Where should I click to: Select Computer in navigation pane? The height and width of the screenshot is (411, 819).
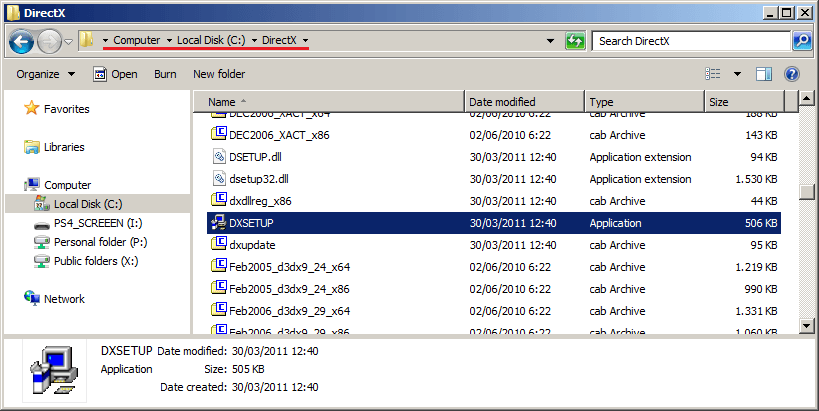(x=67, y=185)
